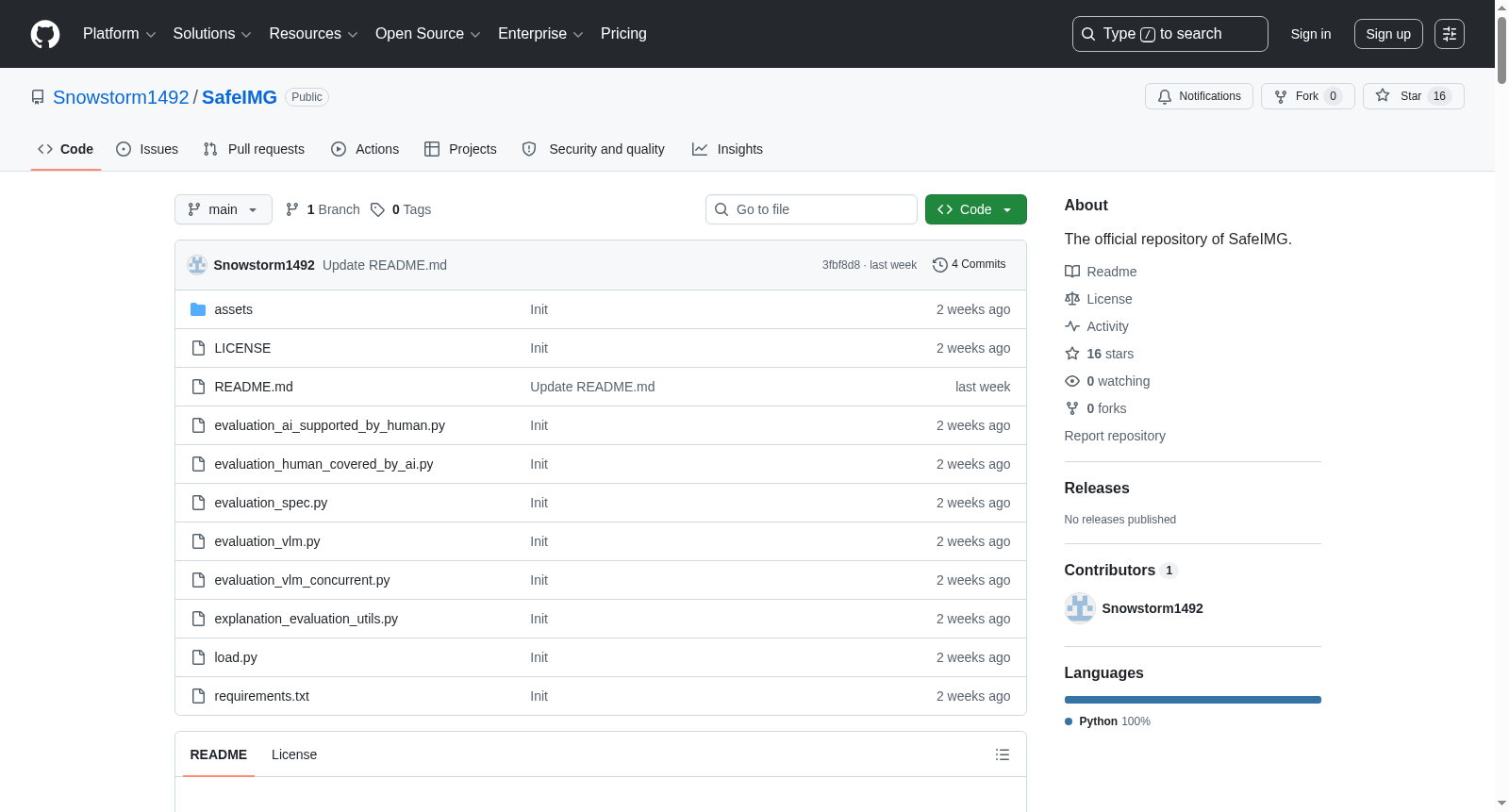Image resolution: width=1509 pixels, height=812 pixels.
Task: Click the file icon beside requirements.txt
Action: 198,696
